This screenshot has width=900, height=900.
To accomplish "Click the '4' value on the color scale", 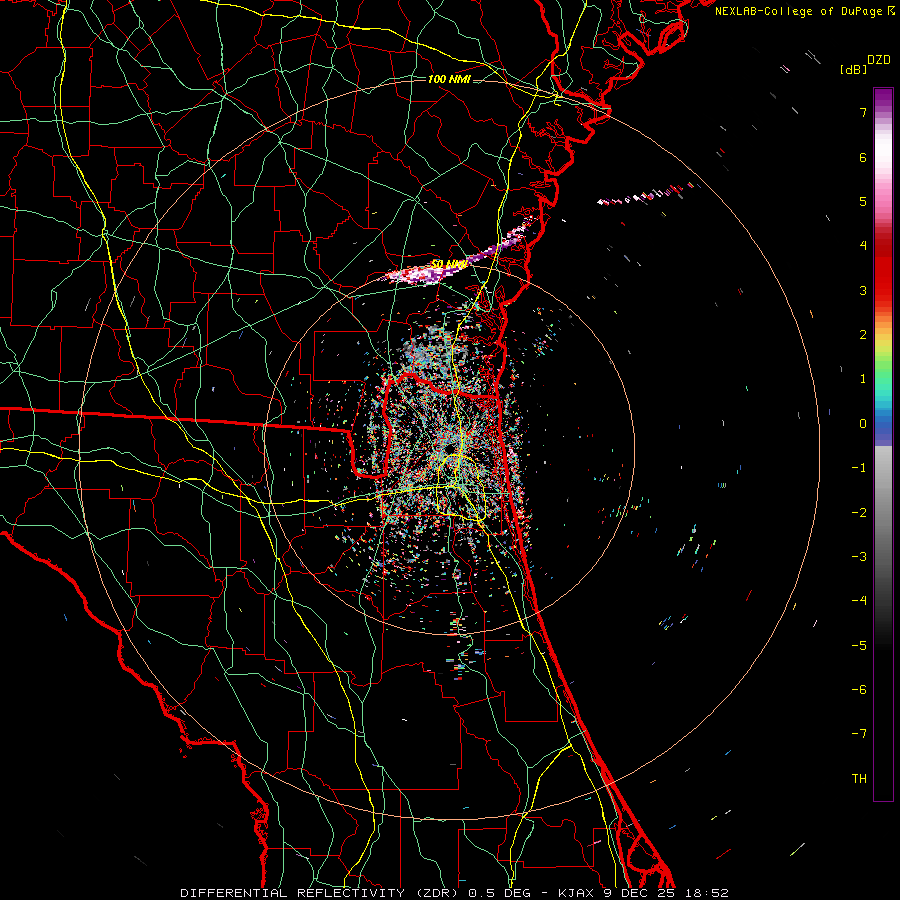I will click(863, 246).
